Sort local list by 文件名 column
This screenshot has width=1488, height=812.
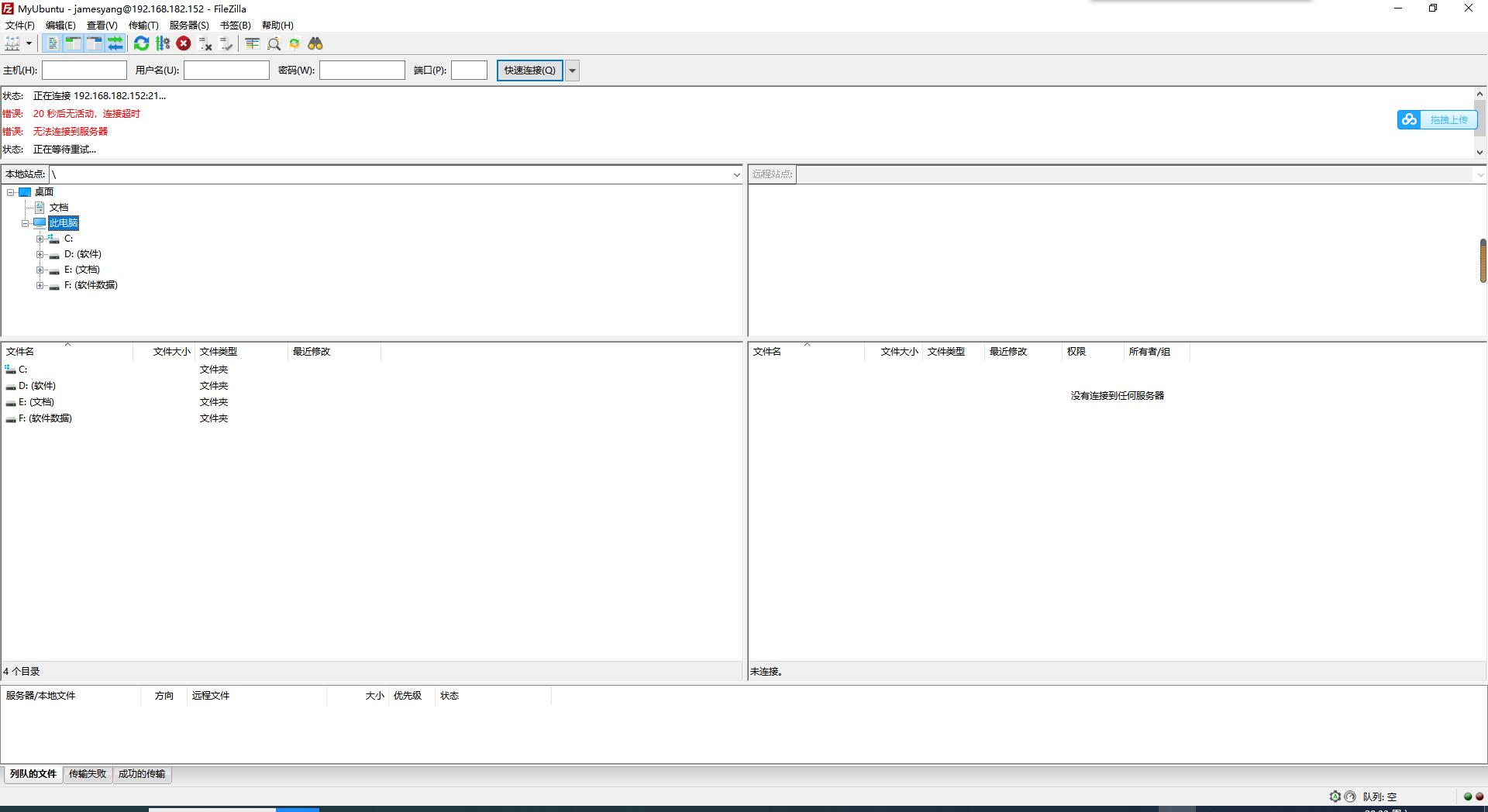pyautogui.click(x=67, y=352)
